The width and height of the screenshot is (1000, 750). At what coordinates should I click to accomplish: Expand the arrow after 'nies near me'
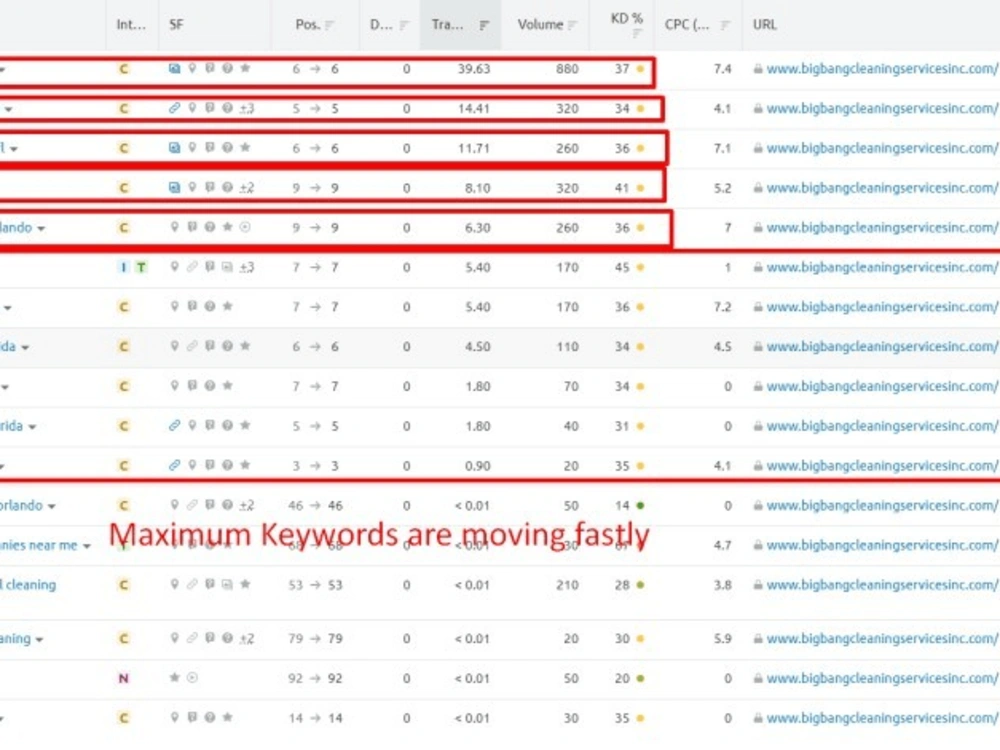pos(86,546)
